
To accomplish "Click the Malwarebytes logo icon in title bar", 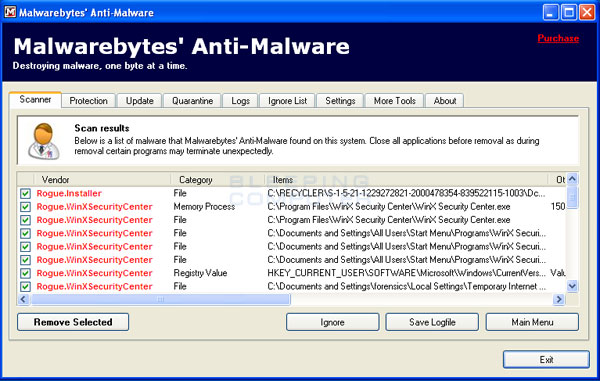I will tap(10, 12).
